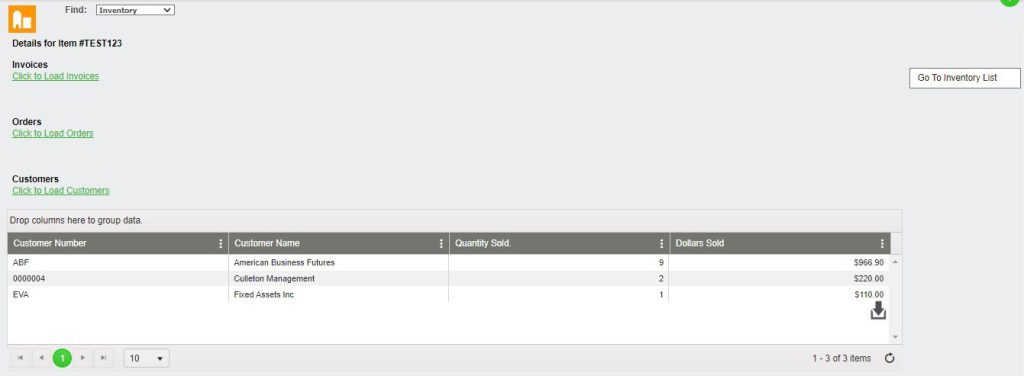Screen dimensions: 1024x376
Task: Open Dollars Sold column options menu
Action: click(882, 243)
